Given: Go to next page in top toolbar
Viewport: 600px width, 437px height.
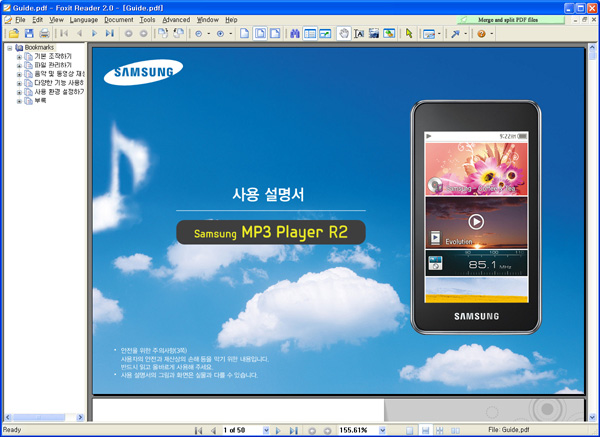Looking at the screenshot, I should click(94, 34).
